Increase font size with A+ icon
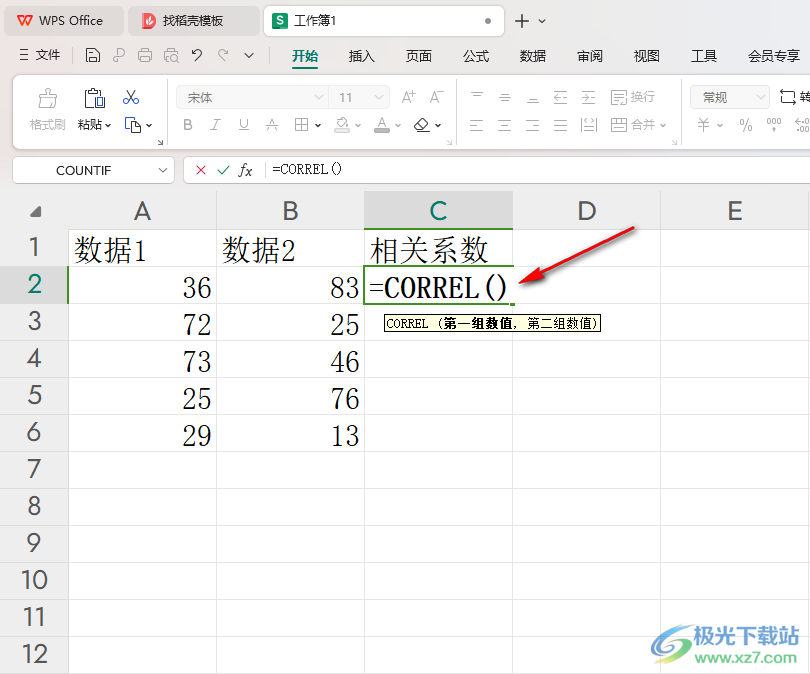 click(408, 97)
